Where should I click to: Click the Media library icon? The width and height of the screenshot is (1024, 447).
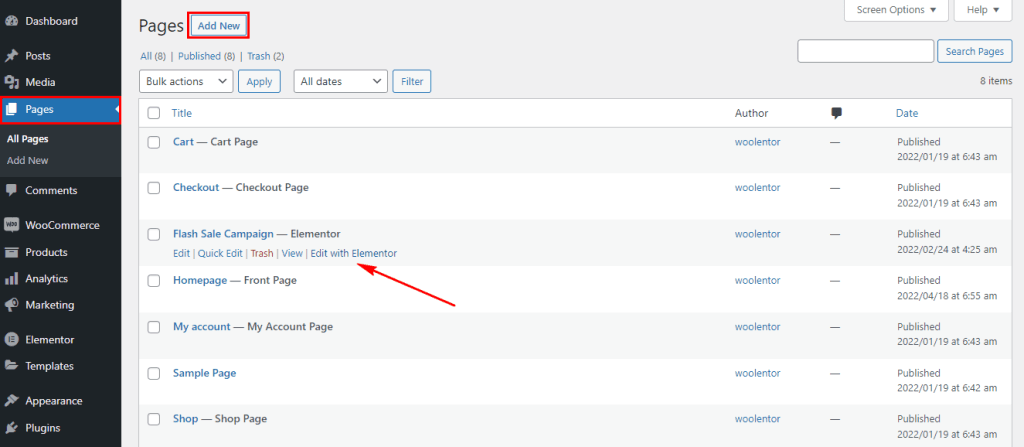pos(12,82)
